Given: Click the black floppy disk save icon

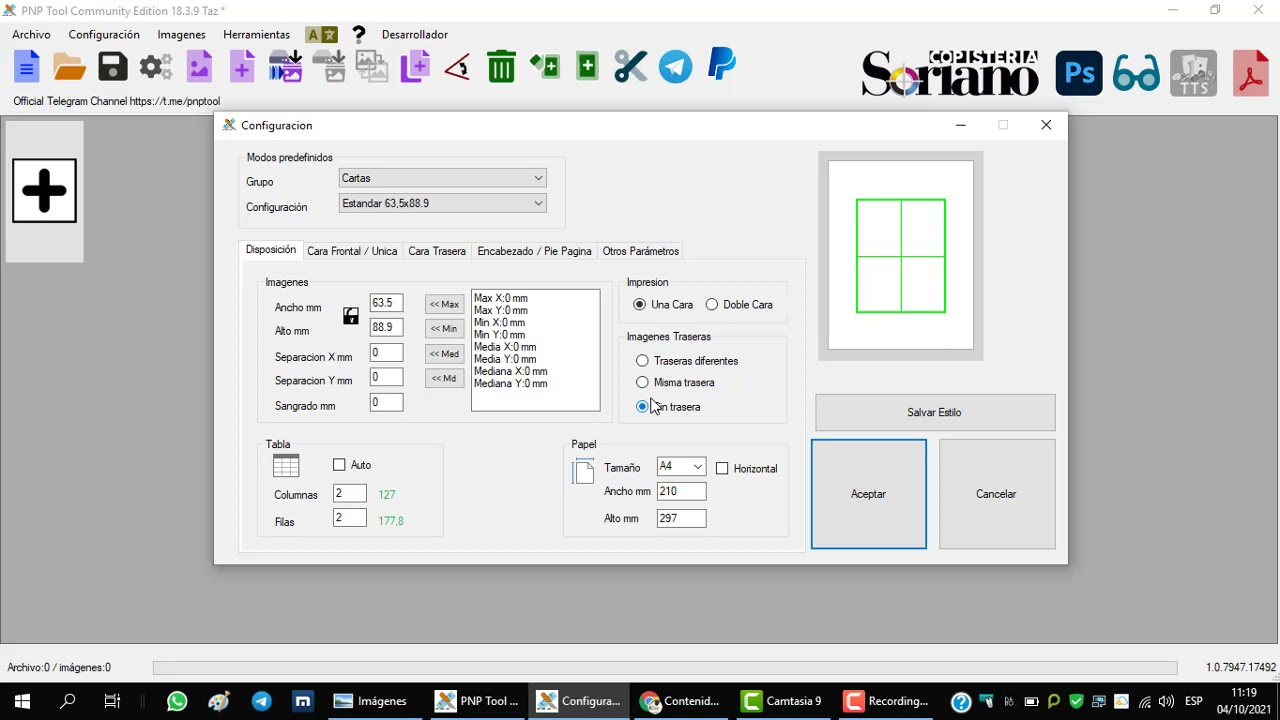Looking at the screenshot, I should pyautogui.click(x=113, y=67).
